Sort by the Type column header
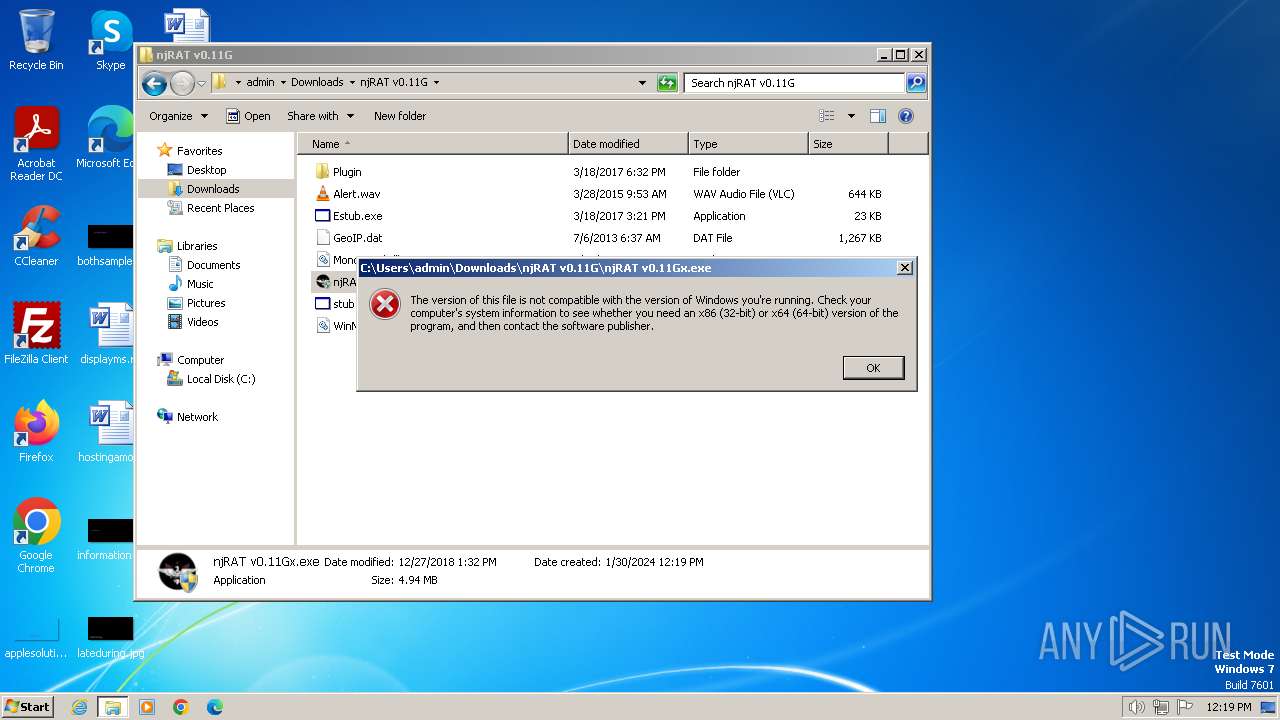The width and height of the screenshot is (1280, 720). point(748,144)
